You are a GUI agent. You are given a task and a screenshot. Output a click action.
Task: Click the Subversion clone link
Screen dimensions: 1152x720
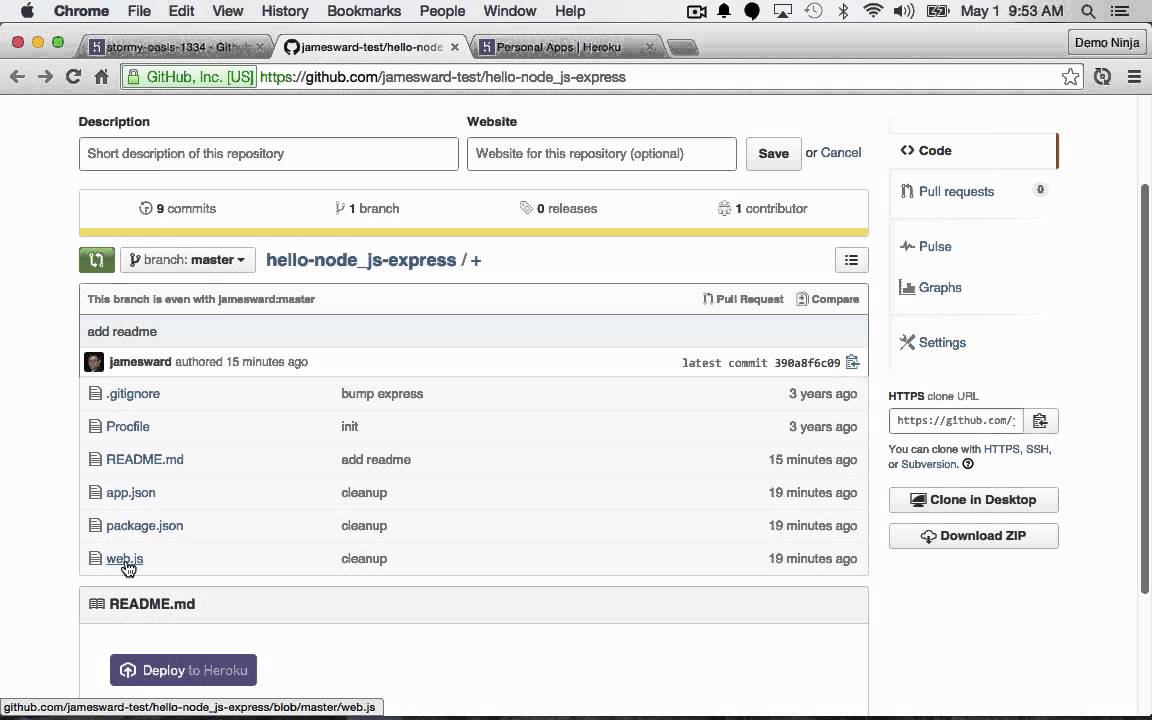[929, 464]
